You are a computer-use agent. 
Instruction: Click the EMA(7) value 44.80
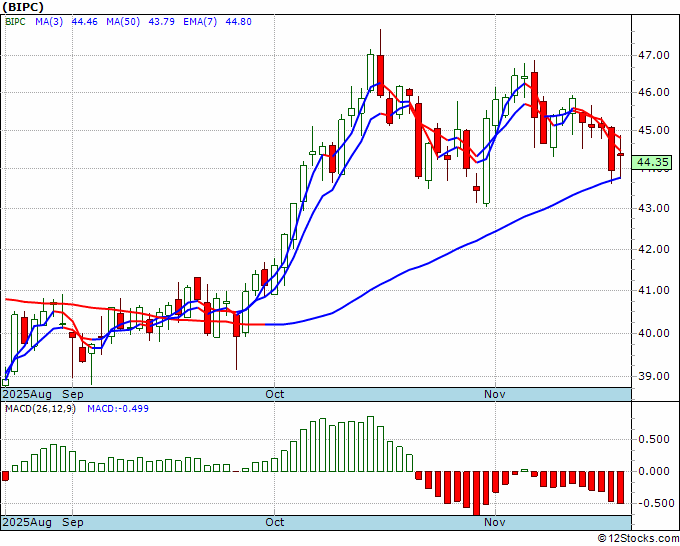coord(239,22)
